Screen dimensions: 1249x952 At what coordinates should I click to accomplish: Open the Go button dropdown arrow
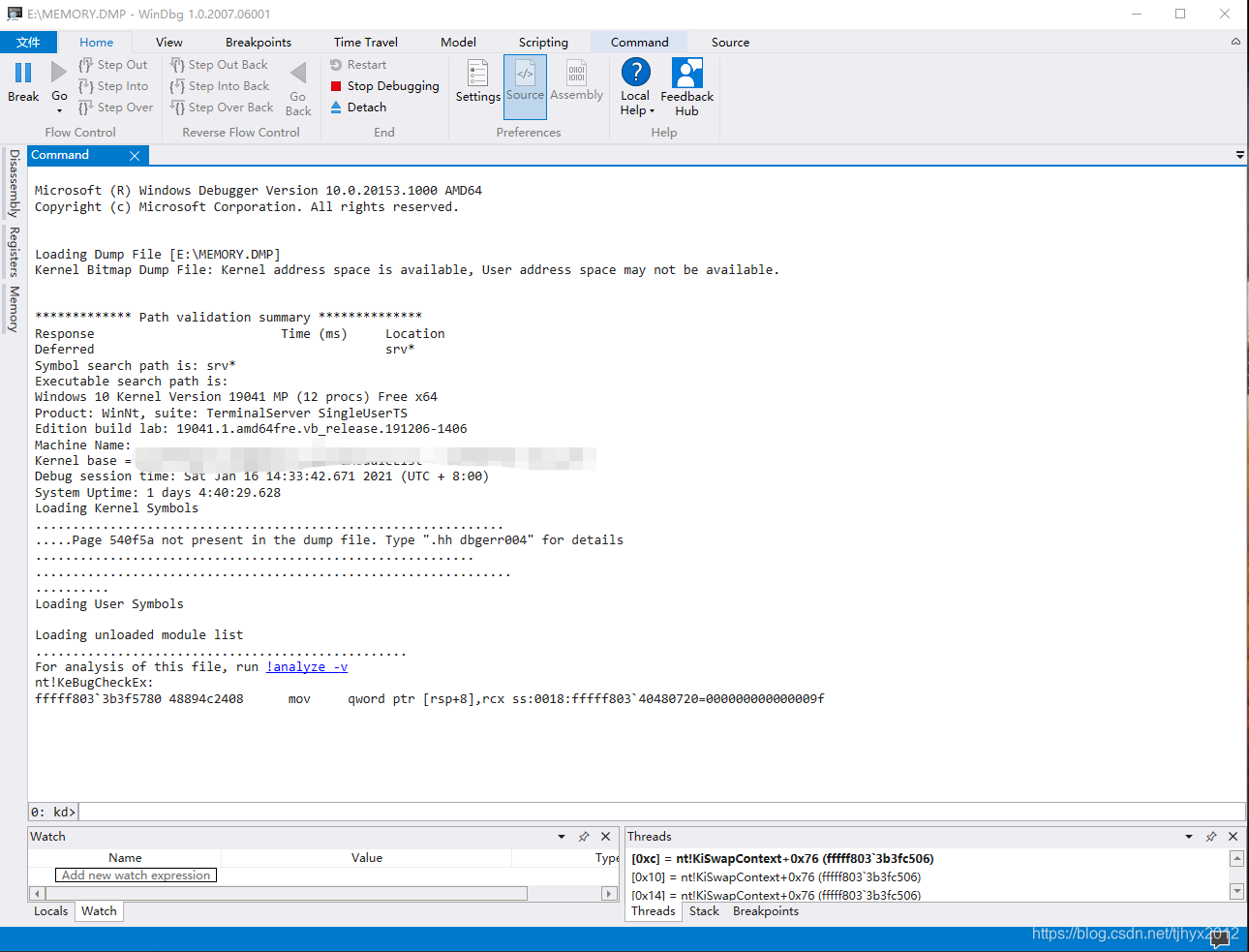[59, 110]
